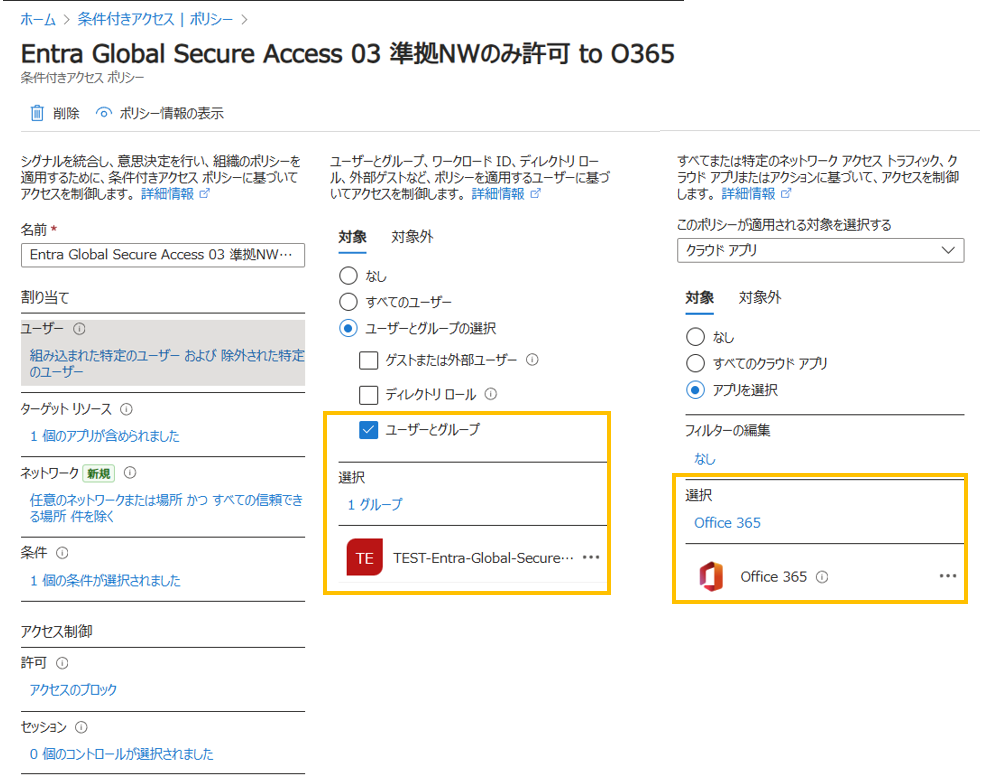Show info for ゲストまたは外部ユーザー
The height and width of the screenshot is (775, 982).
point(532,360)
